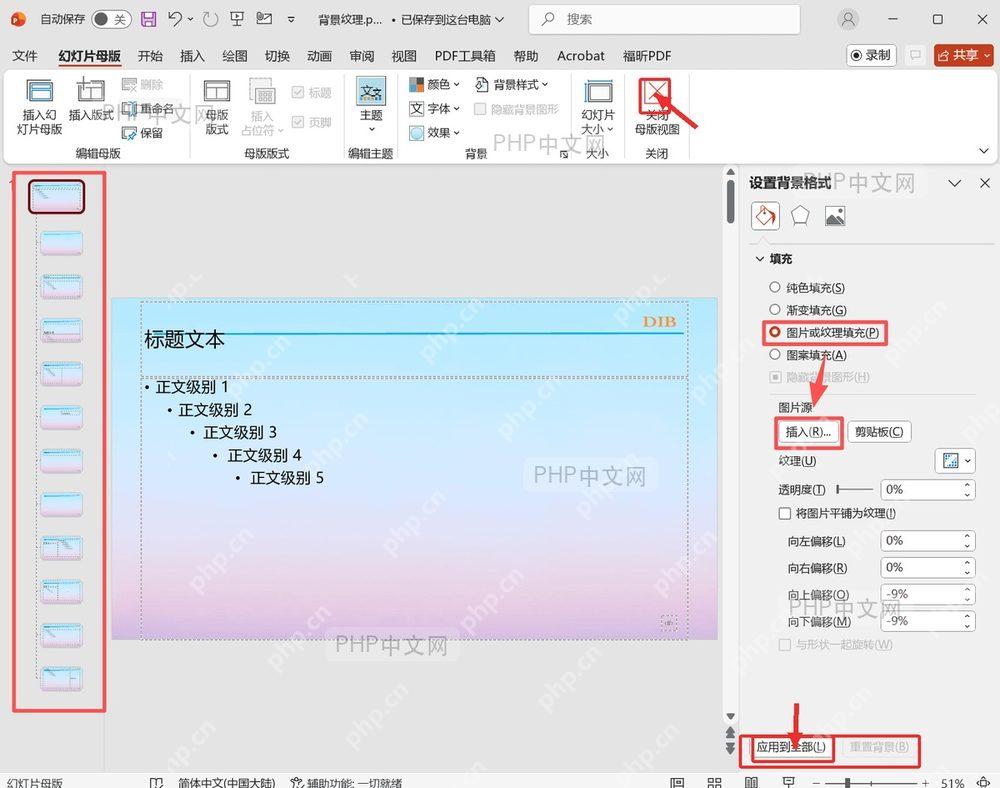Click search magnifier in title bar
The width and height of the screenshot is (1000, 788).
pos(548,19)
